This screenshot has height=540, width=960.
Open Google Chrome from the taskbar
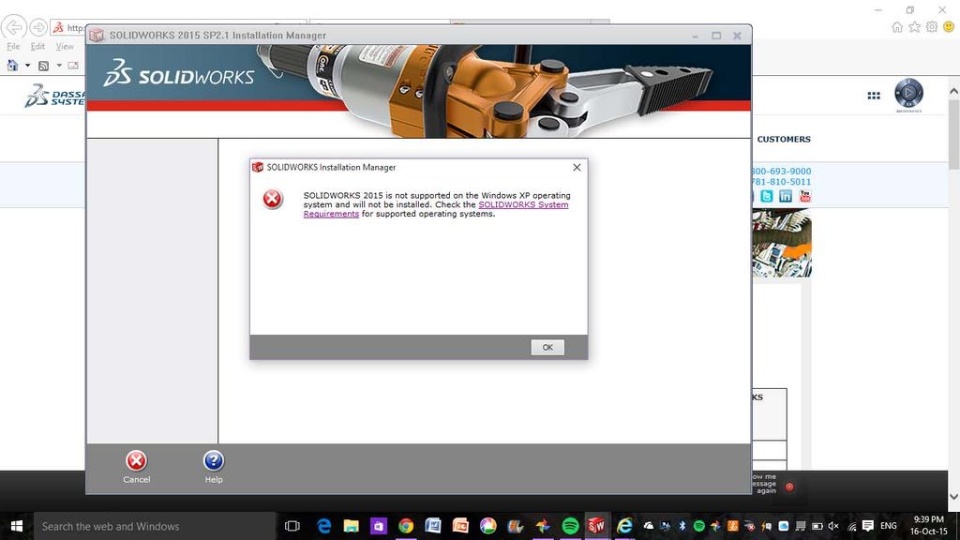point(405,526)
